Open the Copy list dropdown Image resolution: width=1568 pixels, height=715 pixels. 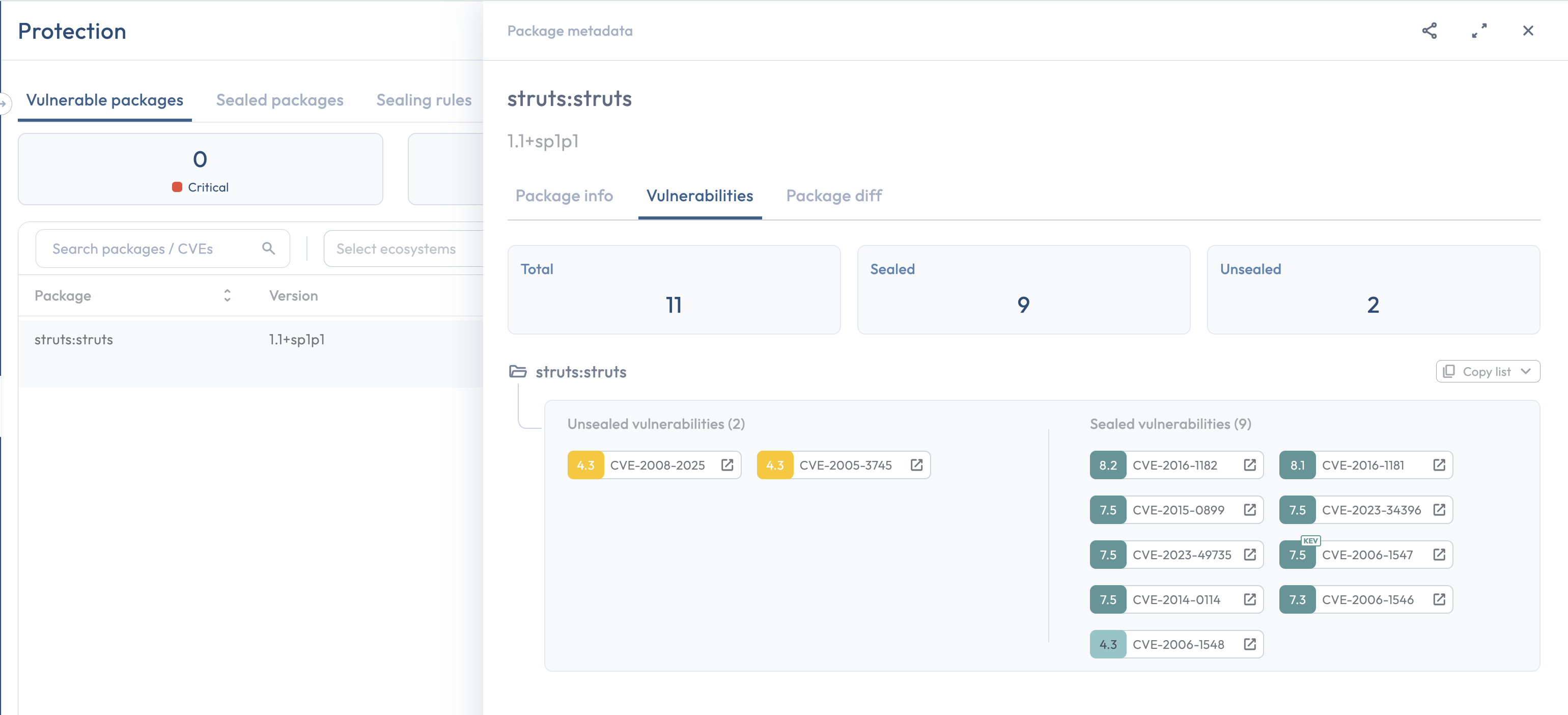coord(1488,372)
